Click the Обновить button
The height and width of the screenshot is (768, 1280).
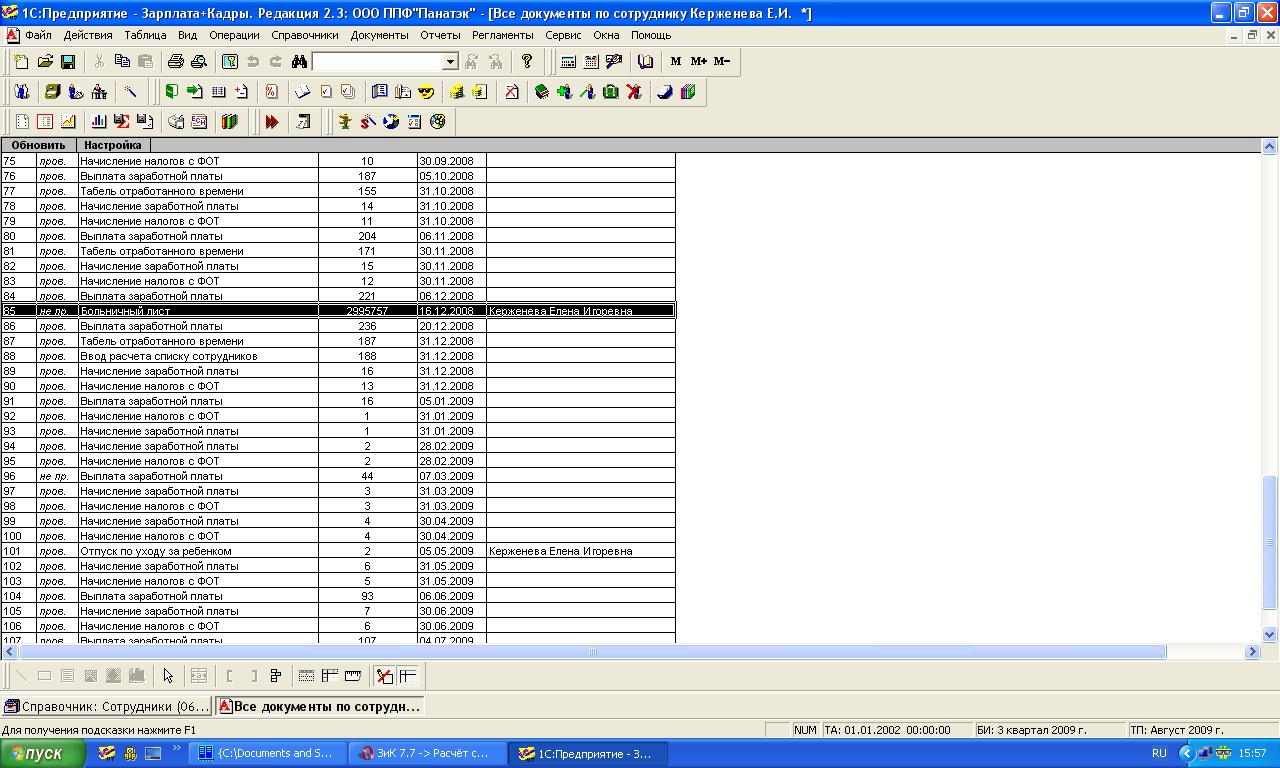tap(38, 145)
